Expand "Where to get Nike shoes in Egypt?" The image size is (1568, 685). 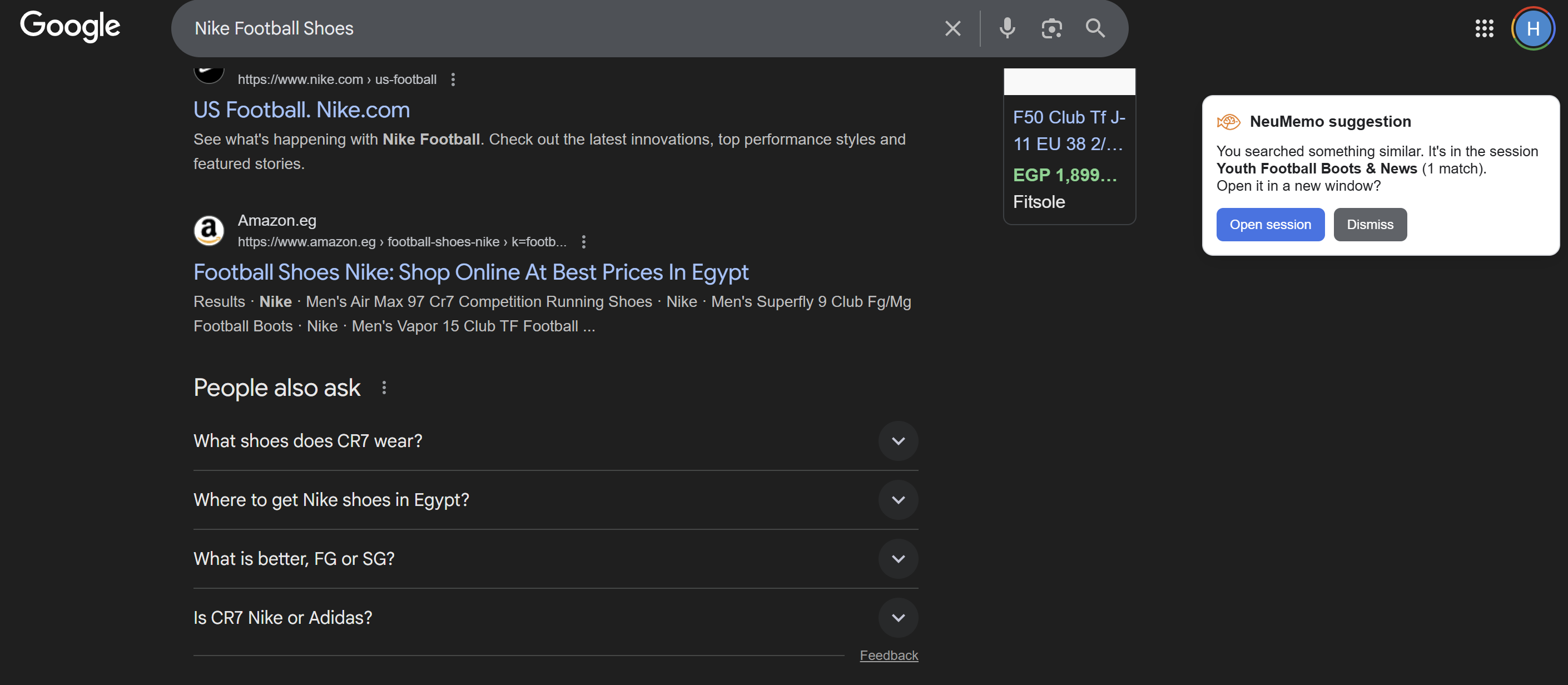coord(898,500)
